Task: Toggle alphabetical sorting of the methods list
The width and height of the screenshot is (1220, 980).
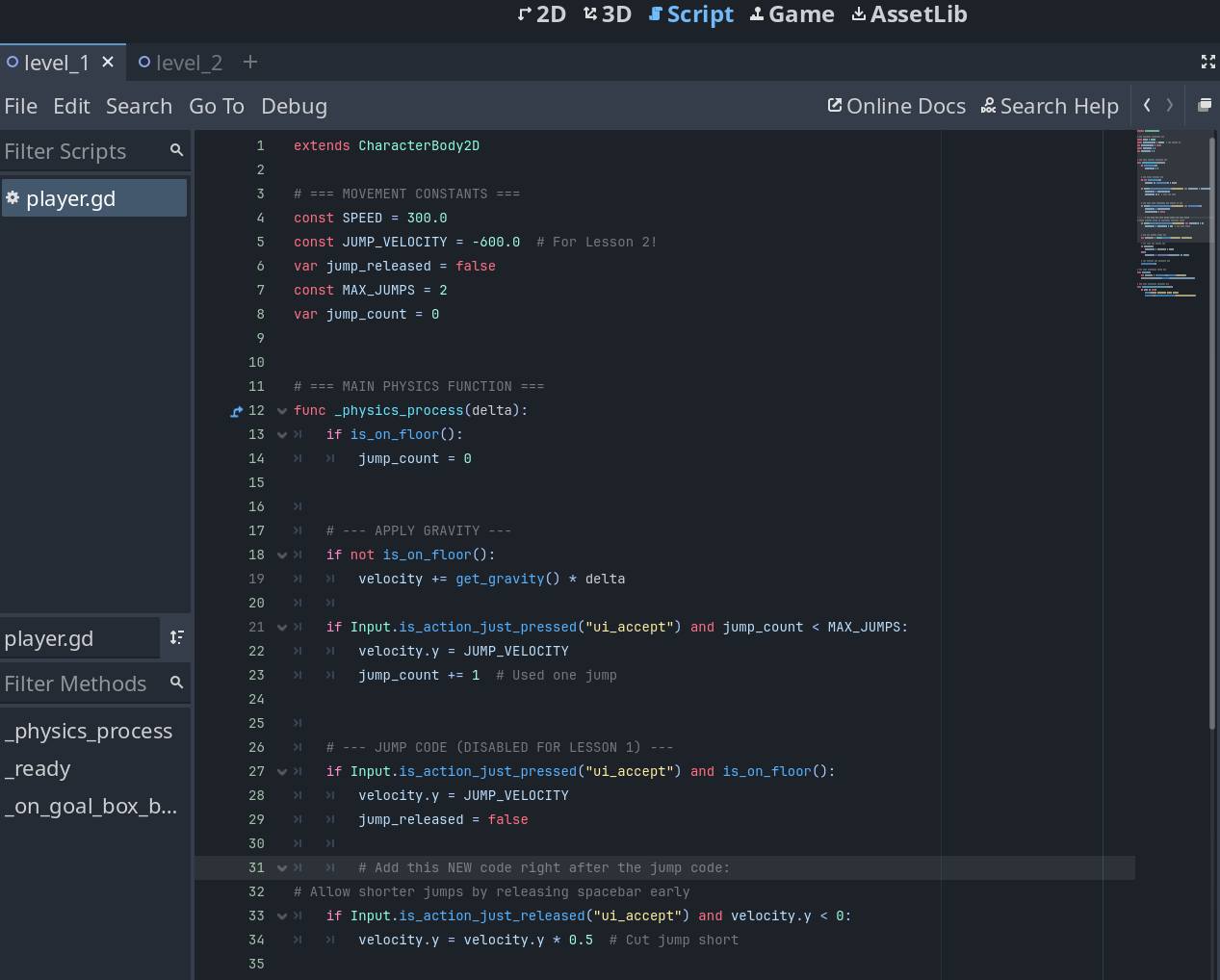Action: point(176,637)
